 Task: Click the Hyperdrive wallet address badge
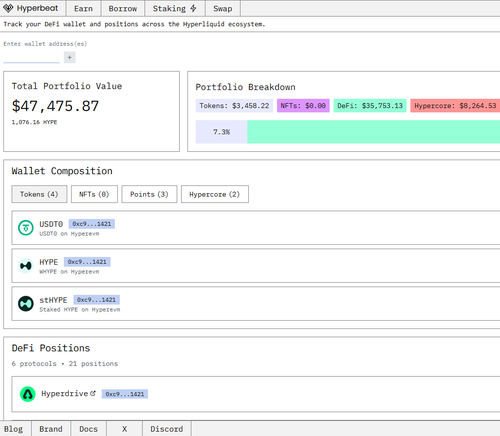coord(125,394)
